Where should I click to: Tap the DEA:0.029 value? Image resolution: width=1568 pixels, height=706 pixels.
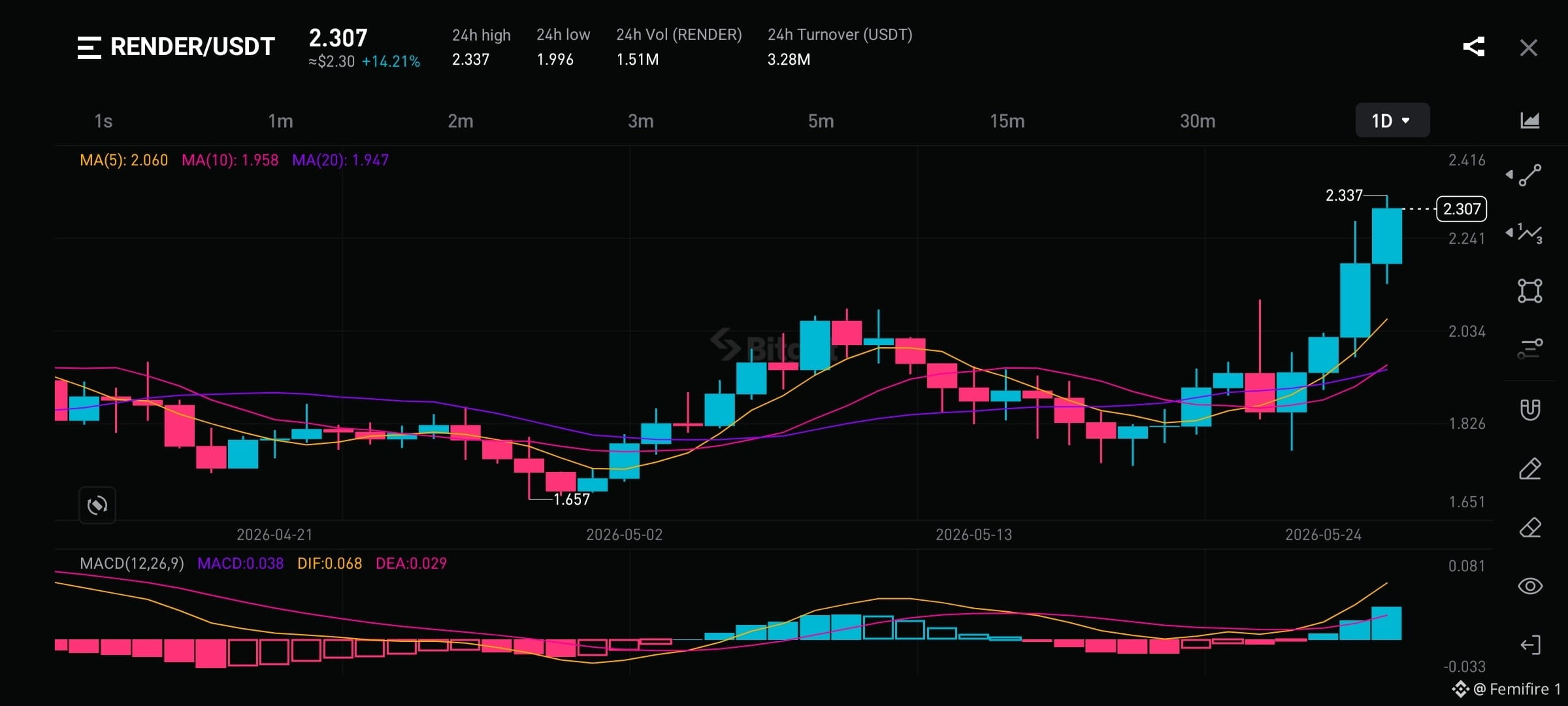[411, 563]
